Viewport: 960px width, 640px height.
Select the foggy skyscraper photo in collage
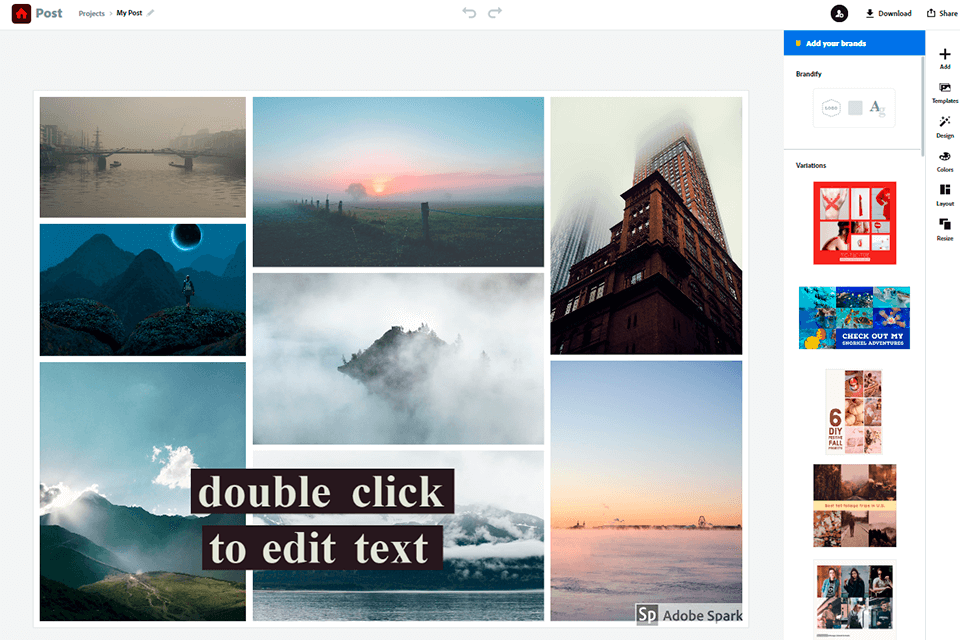[646, 225]
